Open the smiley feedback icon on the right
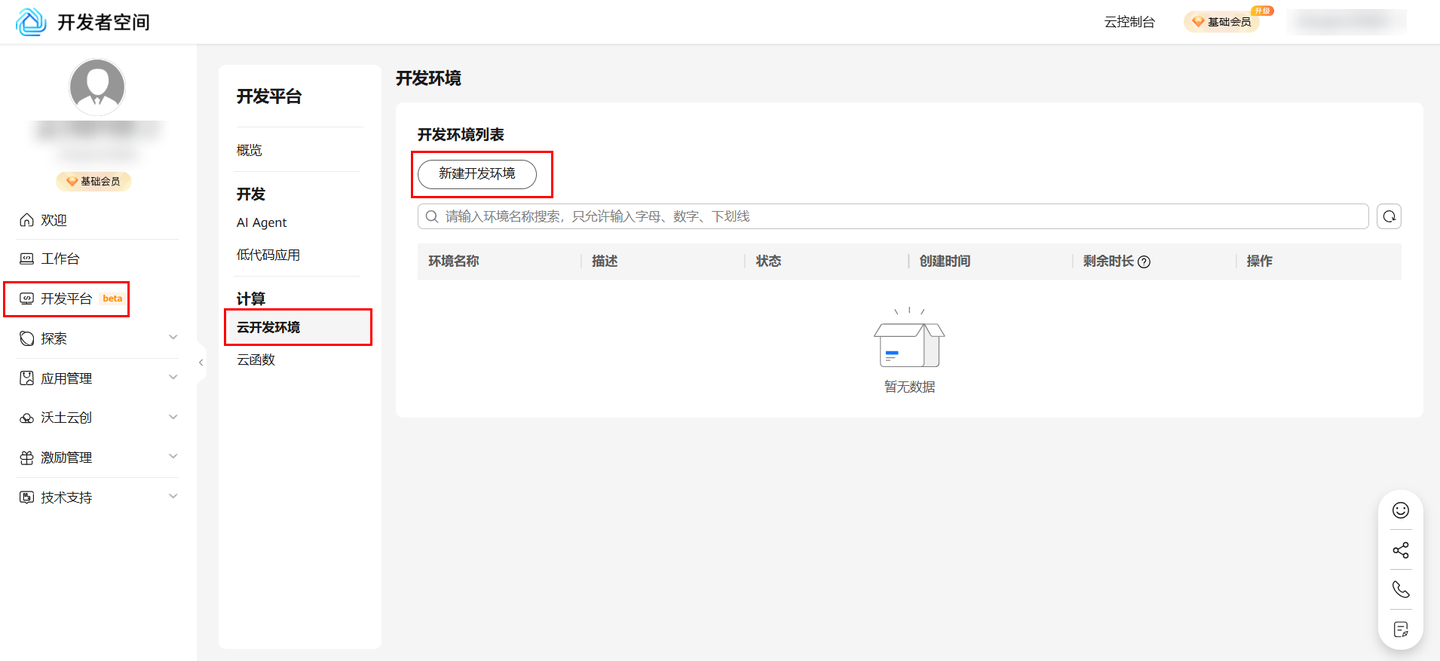 pos(1400,509)
